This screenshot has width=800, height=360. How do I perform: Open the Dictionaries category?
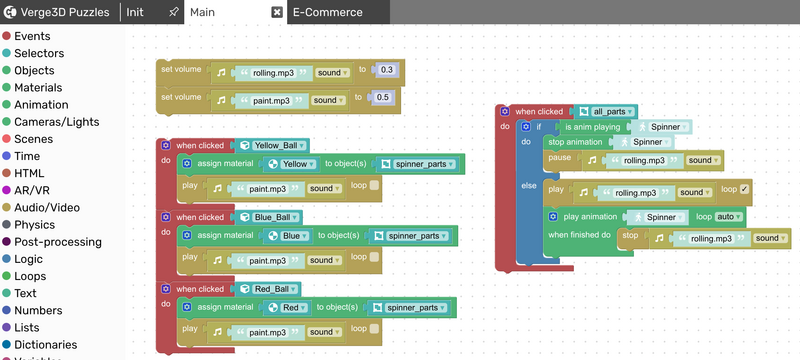[45, 345]
